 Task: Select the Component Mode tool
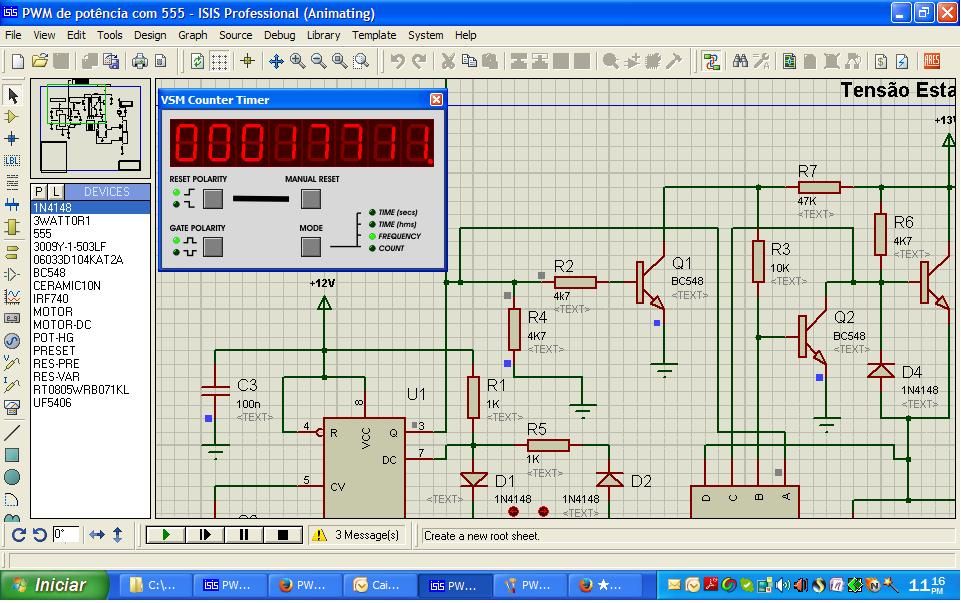click(x=12, y=116)
